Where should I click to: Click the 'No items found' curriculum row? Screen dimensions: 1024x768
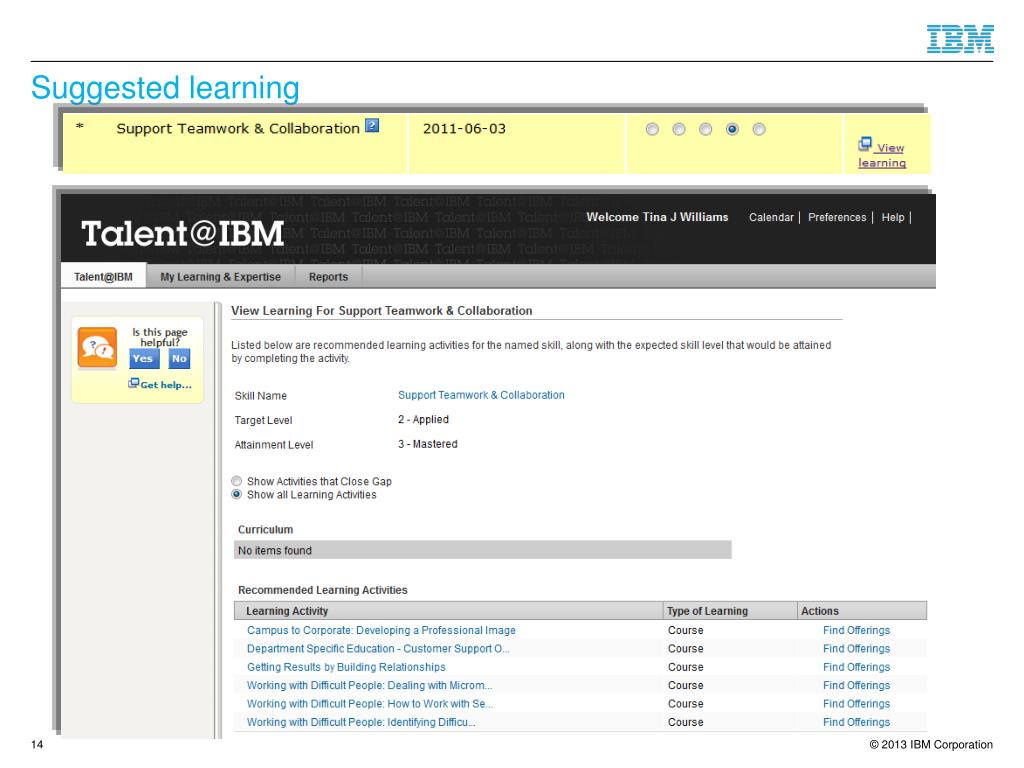483,550
